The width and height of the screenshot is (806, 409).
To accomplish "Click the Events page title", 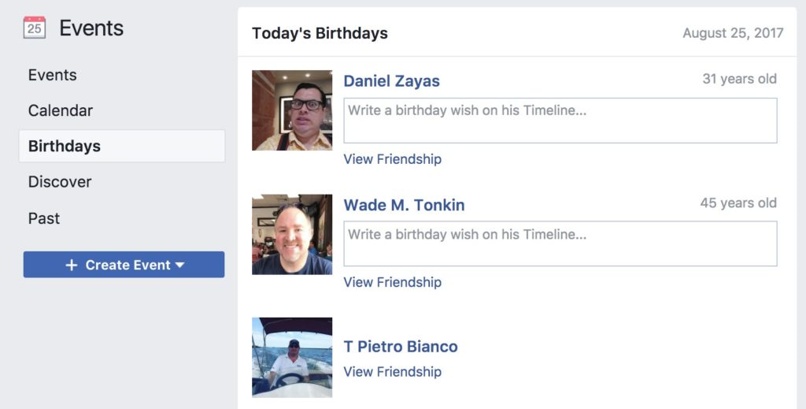I will pos(91,28).
